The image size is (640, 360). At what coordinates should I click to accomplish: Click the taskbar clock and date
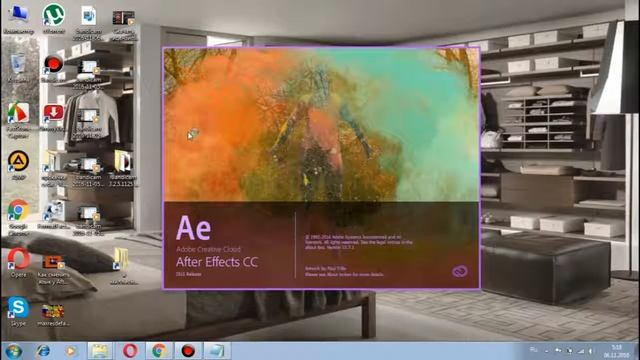point(616,351)
